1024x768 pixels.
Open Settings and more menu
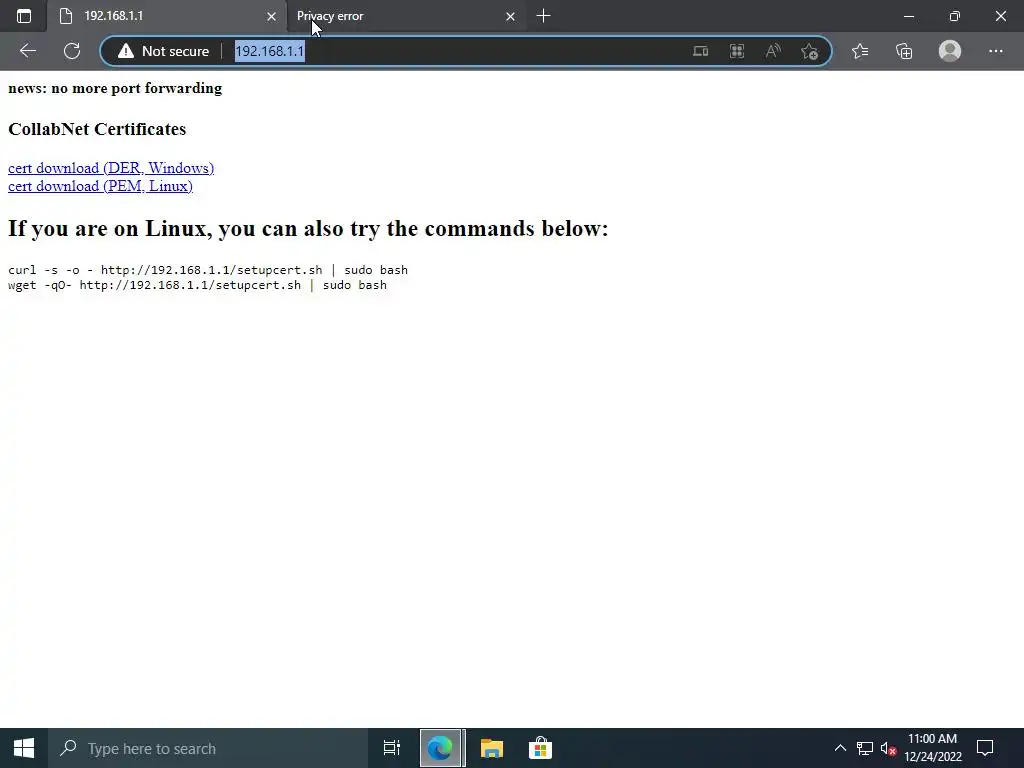995,51
